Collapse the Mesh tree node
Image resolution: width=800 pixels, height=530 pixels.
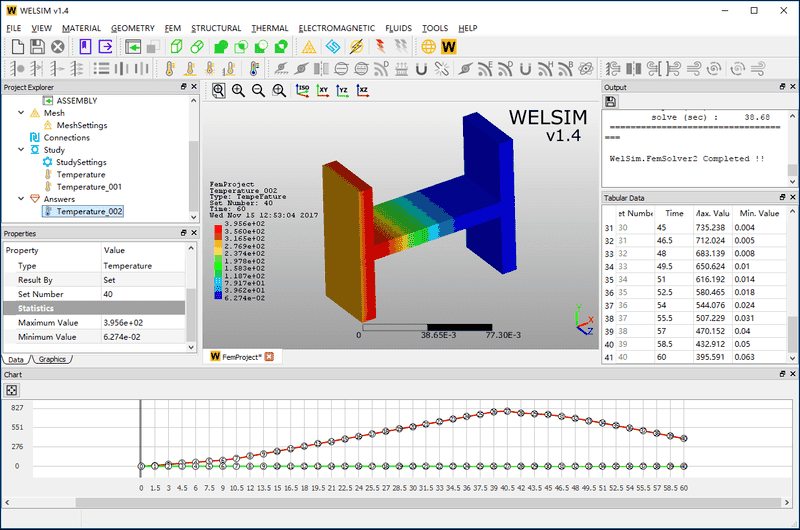tap(20, 114)
